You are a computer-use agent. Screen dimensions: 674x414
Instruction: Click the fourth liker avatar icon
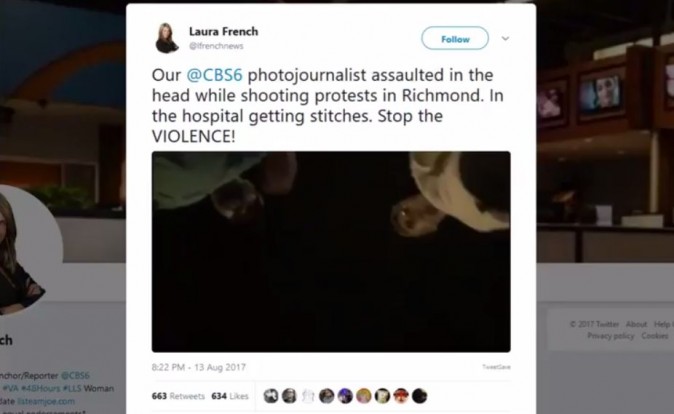326,396
